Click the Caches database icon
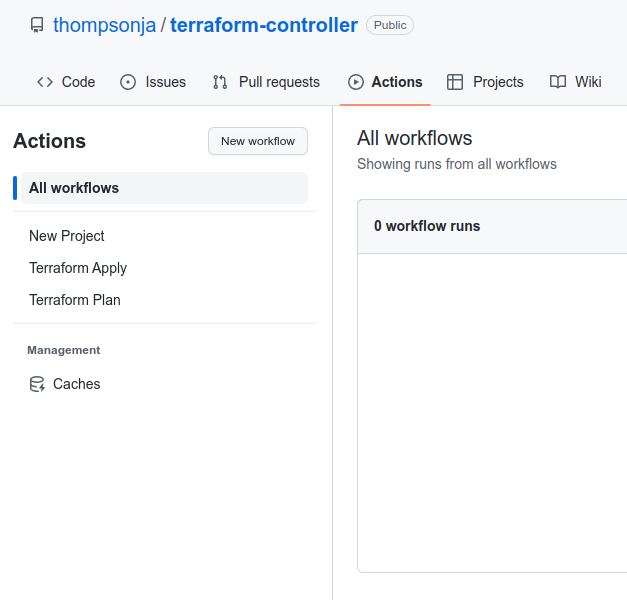Screen dimensions: 627x600 click(x=37, y=384)
